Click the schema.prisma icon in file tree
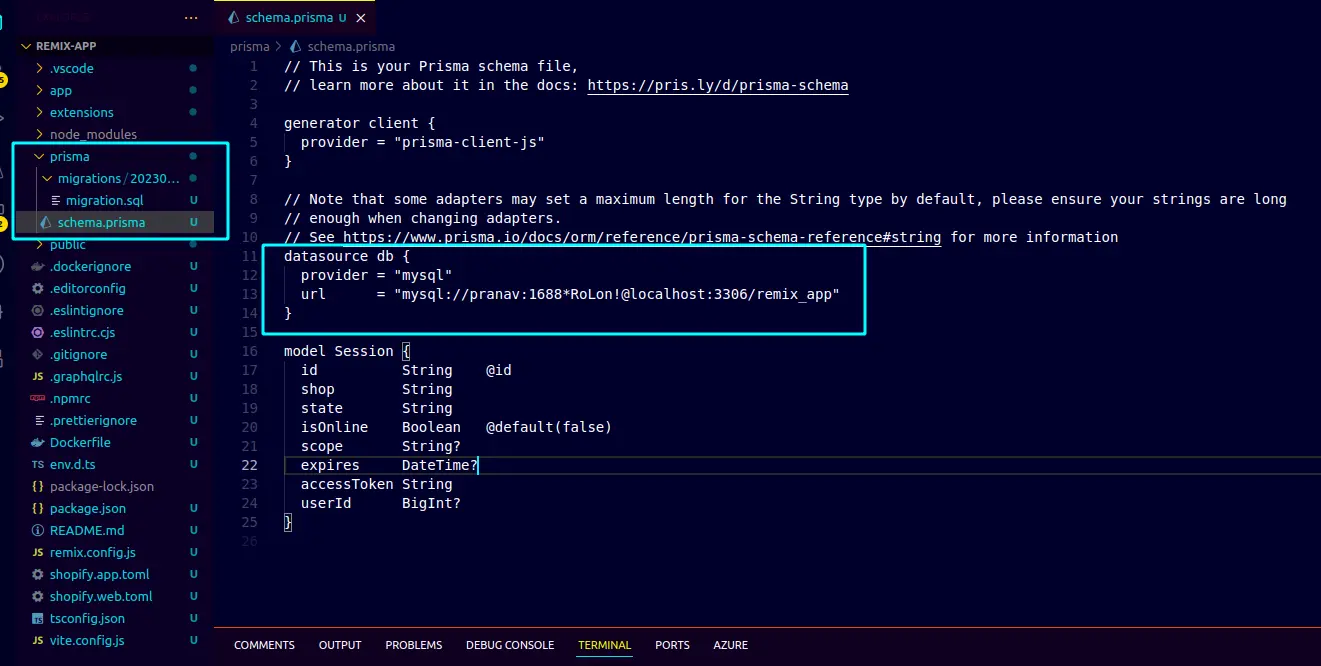This screenshot has width=1321, height=666. (x=46, y=222)
